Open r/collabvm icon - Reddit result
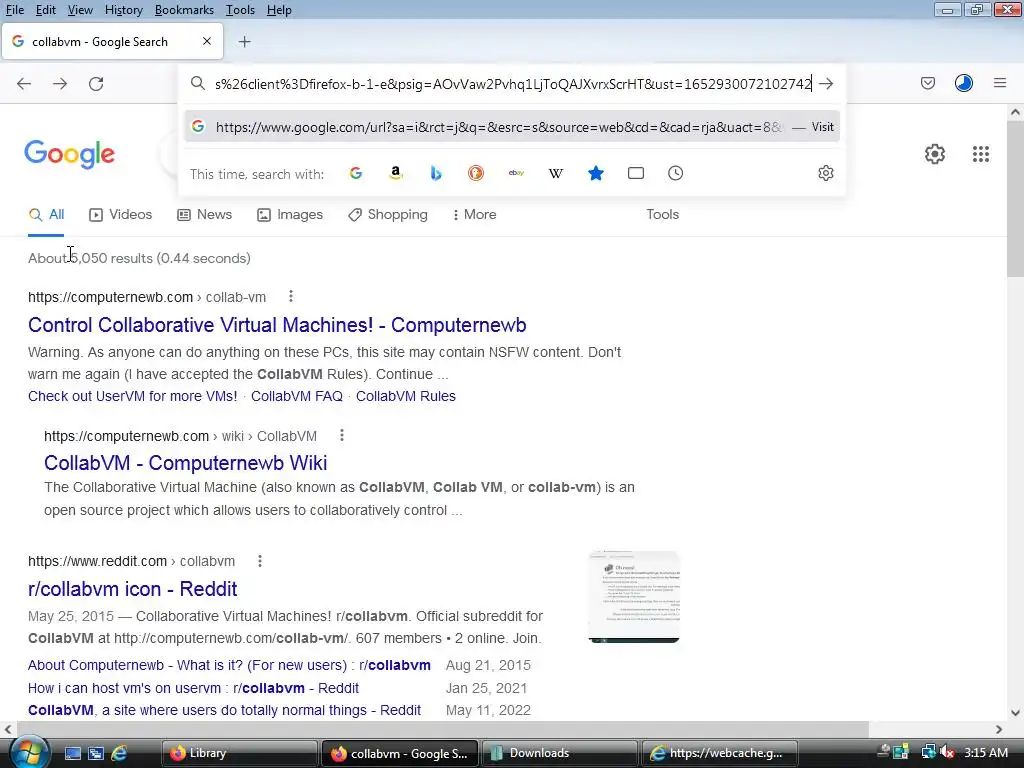The image size is (1024, 768). coord(133,588)
